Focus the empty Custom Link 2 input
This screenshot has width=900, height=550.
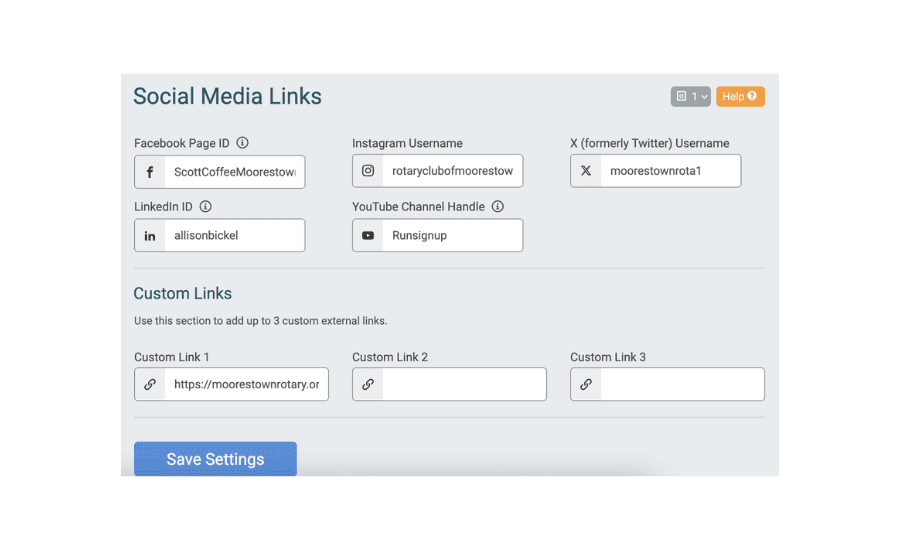point(464,384)
